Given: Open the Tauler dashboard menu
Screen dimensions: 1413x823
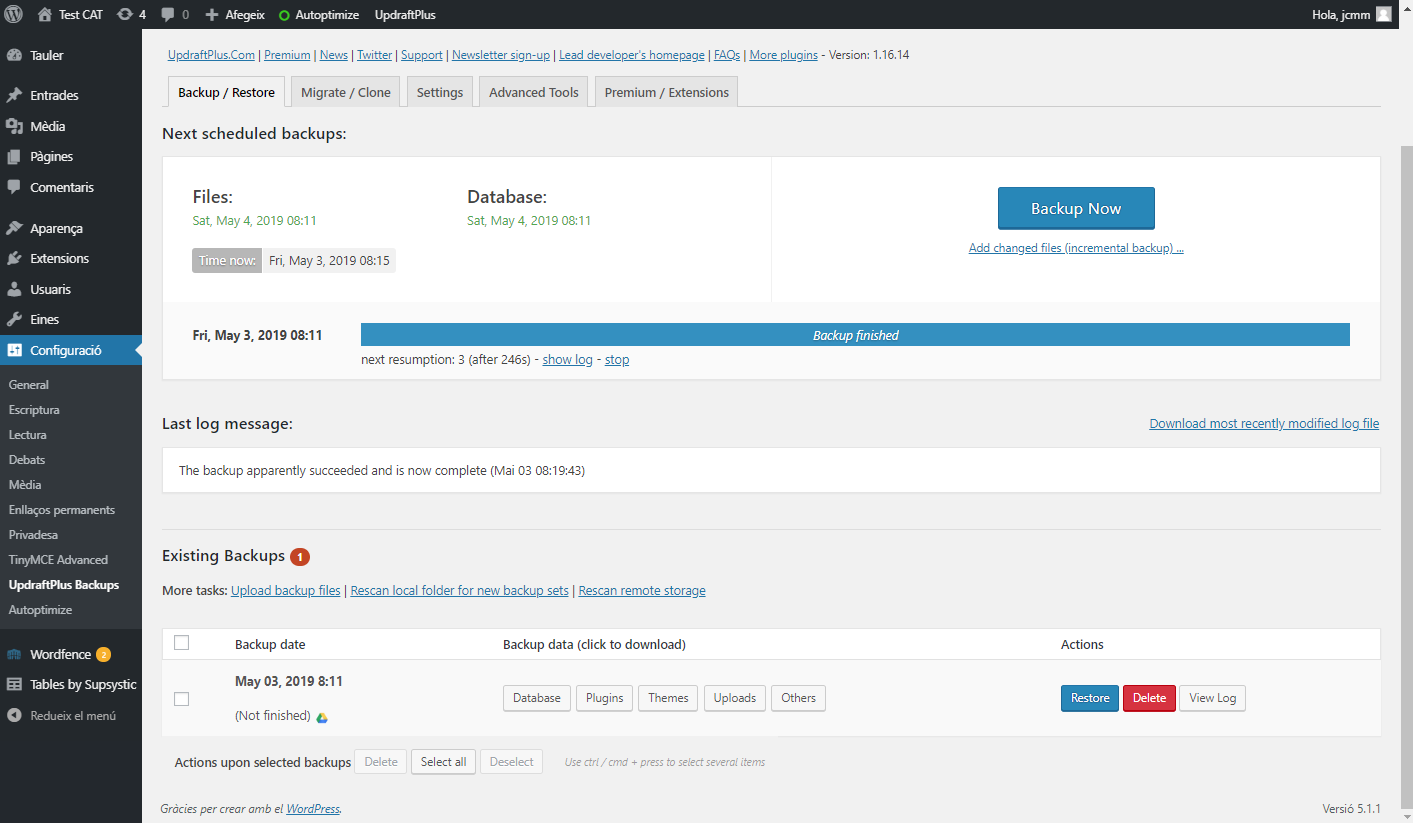Looking at the screenshot, I should tap(71, 55).
